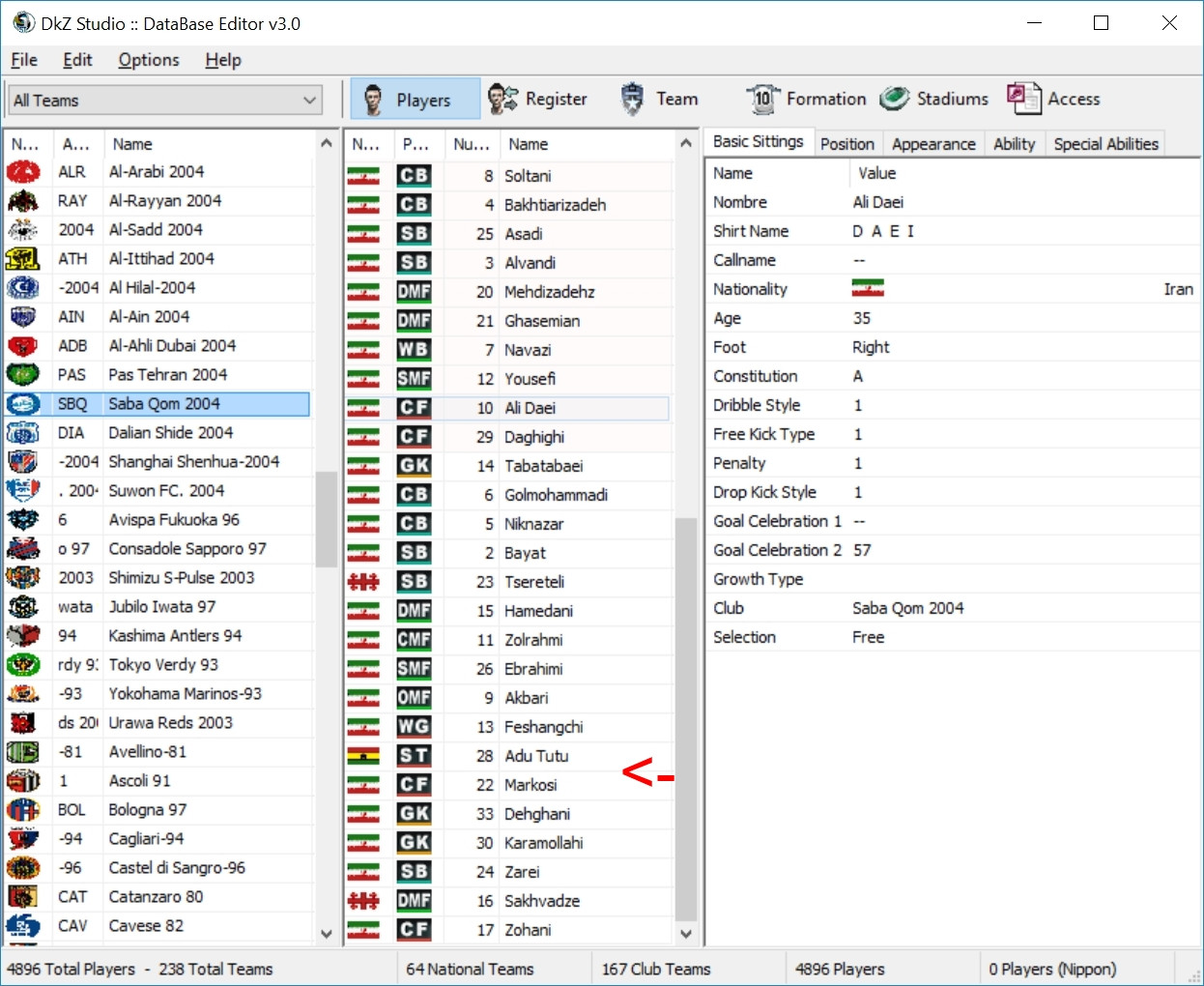Click the Iran flag beside Soltani
This screenshot has height=986, width=1204.
(363, 176)
